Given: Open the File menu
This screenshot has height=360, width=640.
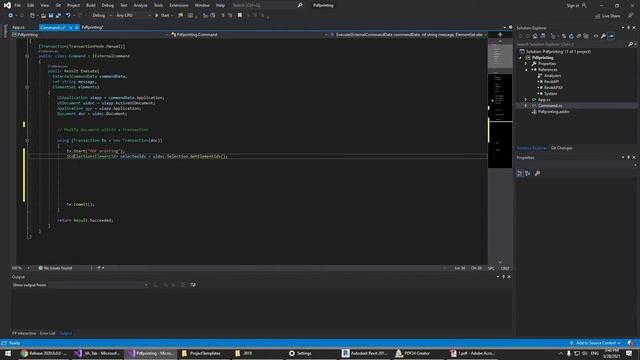Looking at the screenshot, I should [18, 5].
